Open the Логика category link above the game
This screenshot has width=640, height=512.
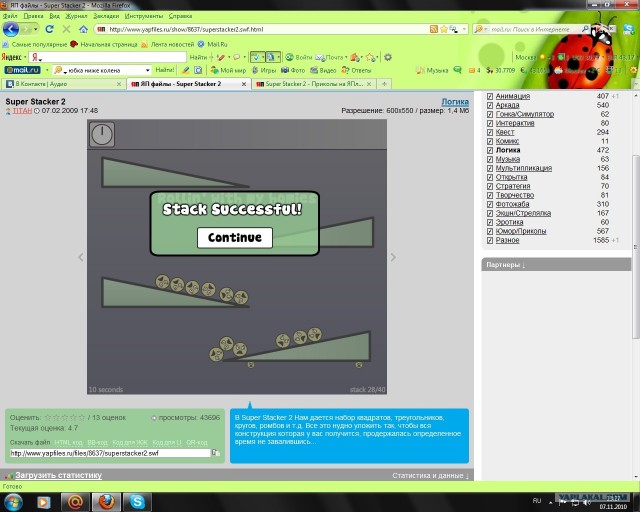[455, 102]
